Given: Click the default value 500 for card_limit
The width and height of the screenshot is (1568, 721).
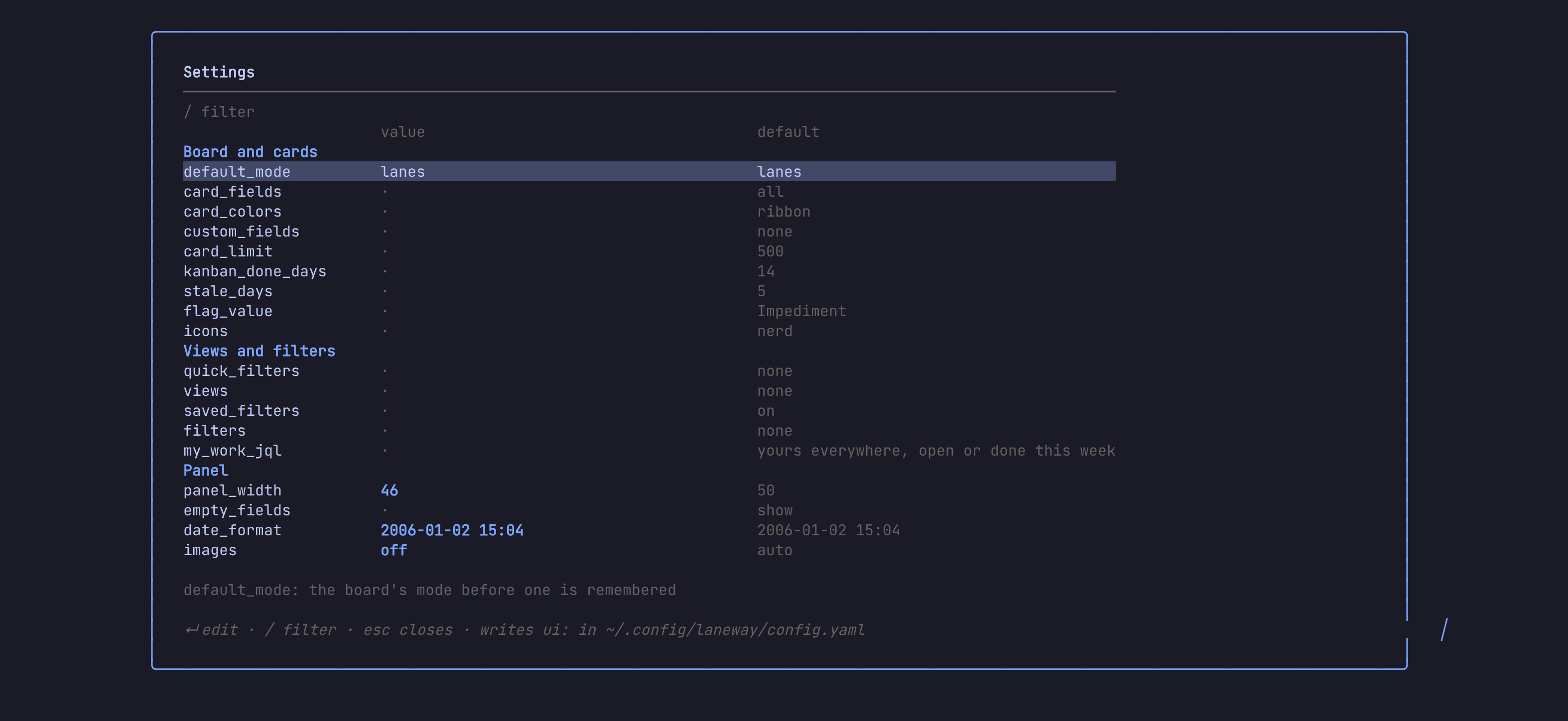Looking at the screenshot, I should coord(770,251).
